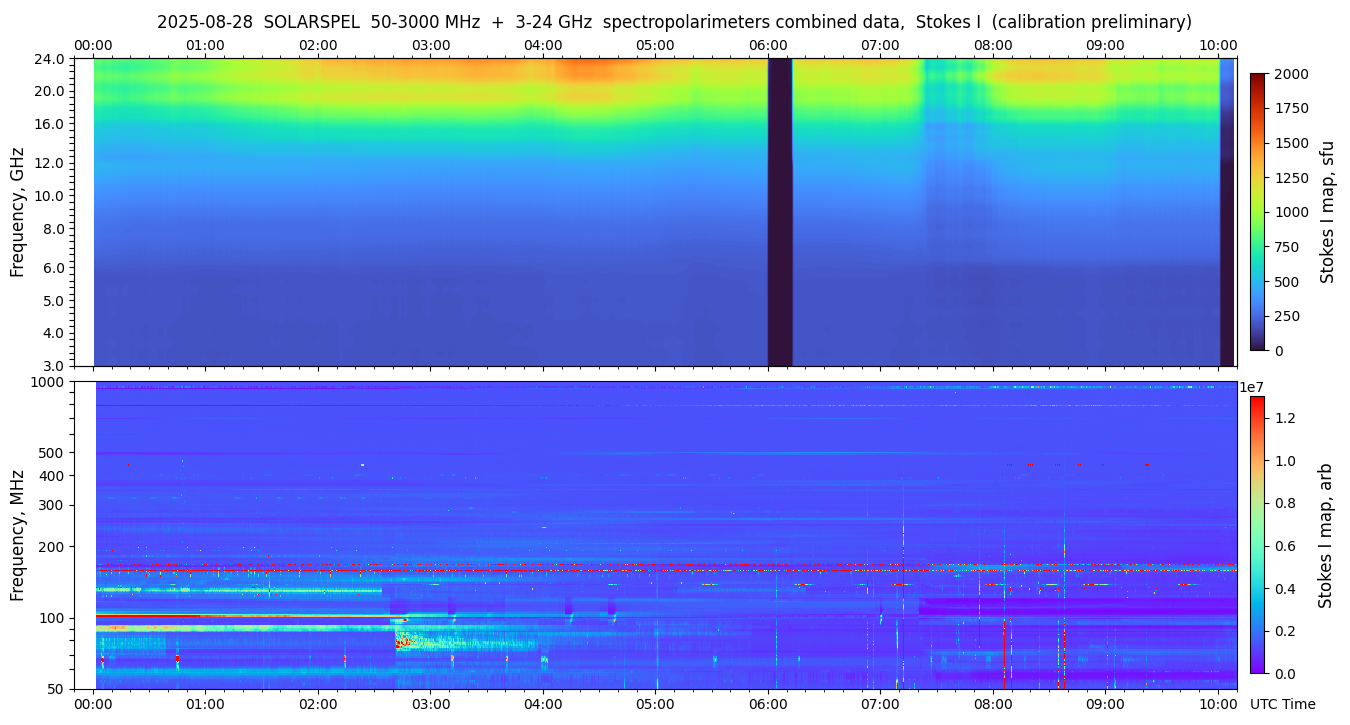
Task: Click the dark data gap after 06:00
Action: pos(779,212)
